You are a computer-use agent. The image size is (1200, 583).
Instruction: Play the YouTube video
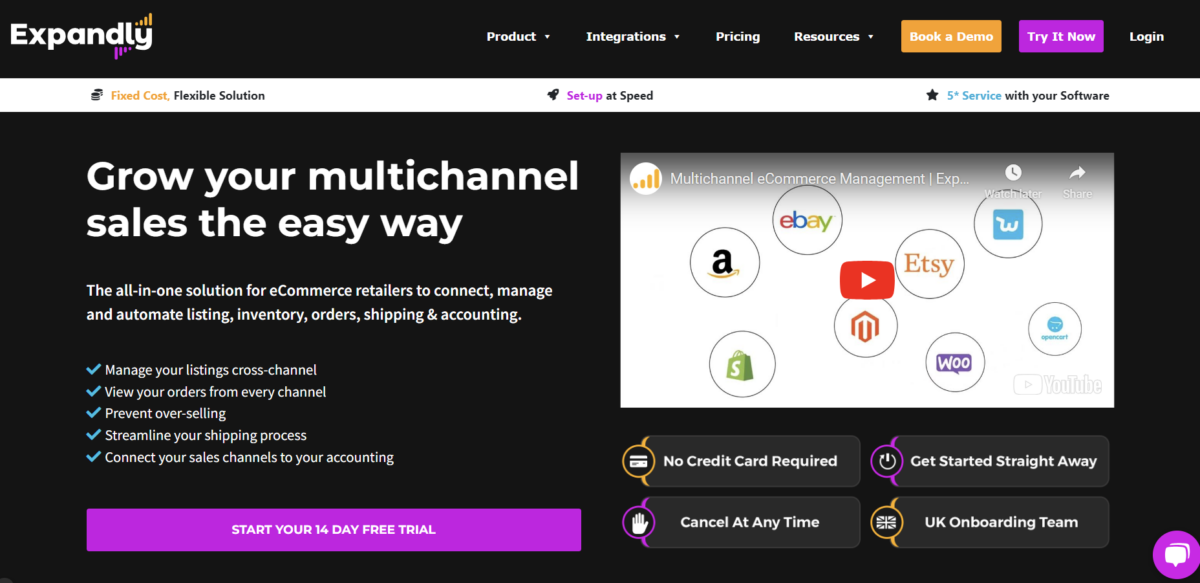click(x=867, y=280)
